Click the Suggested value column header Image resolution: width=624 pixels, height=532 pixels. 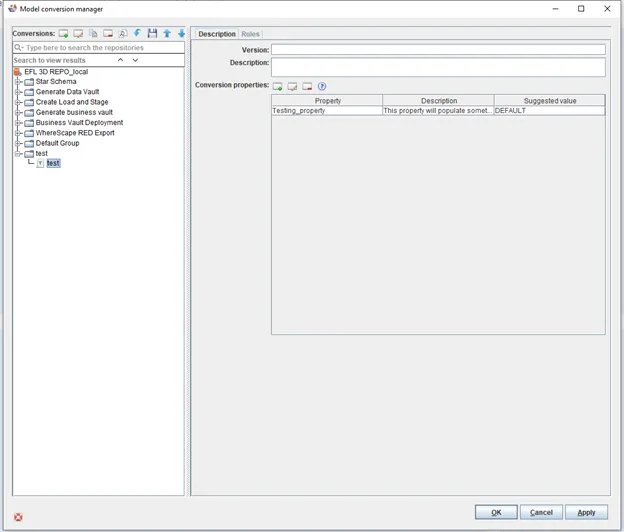coord(550,101)
